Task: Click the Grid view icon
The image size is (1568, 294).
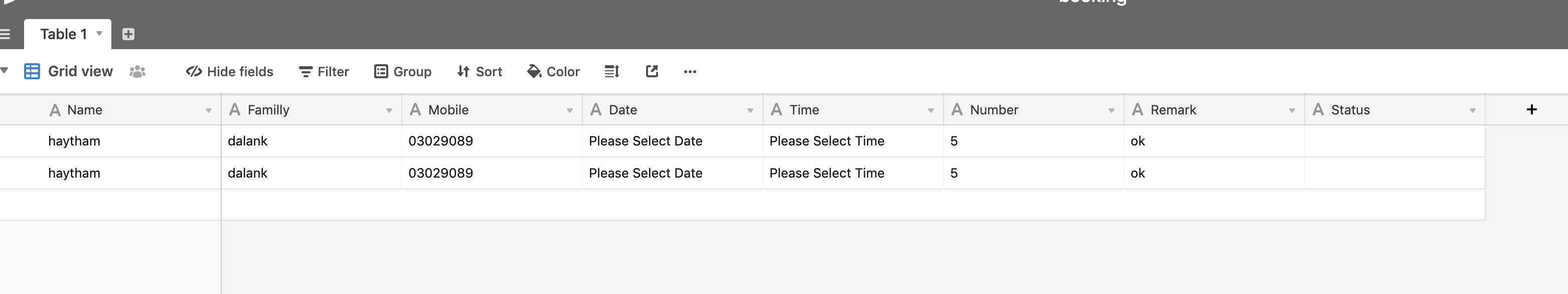Action: [x=32, y=72]
